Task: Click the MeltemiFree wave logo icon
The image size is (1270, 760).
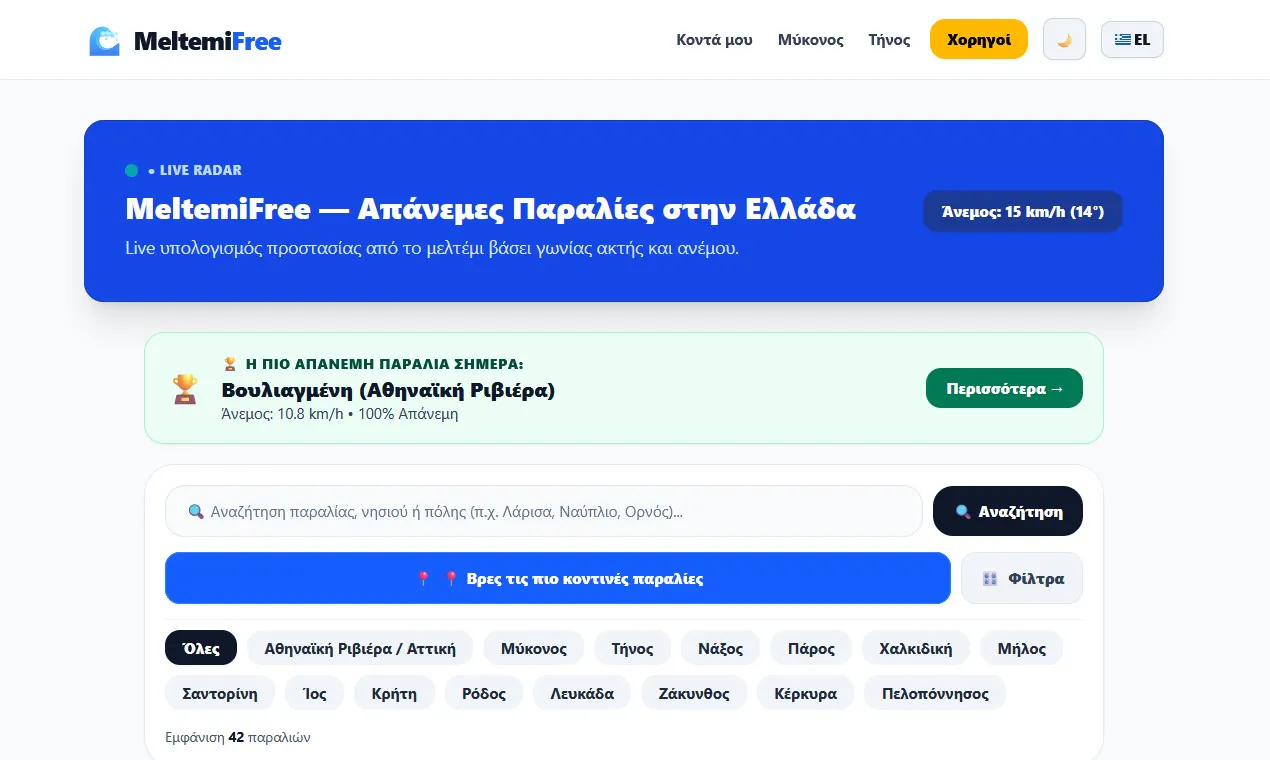Action: point(104,41)
